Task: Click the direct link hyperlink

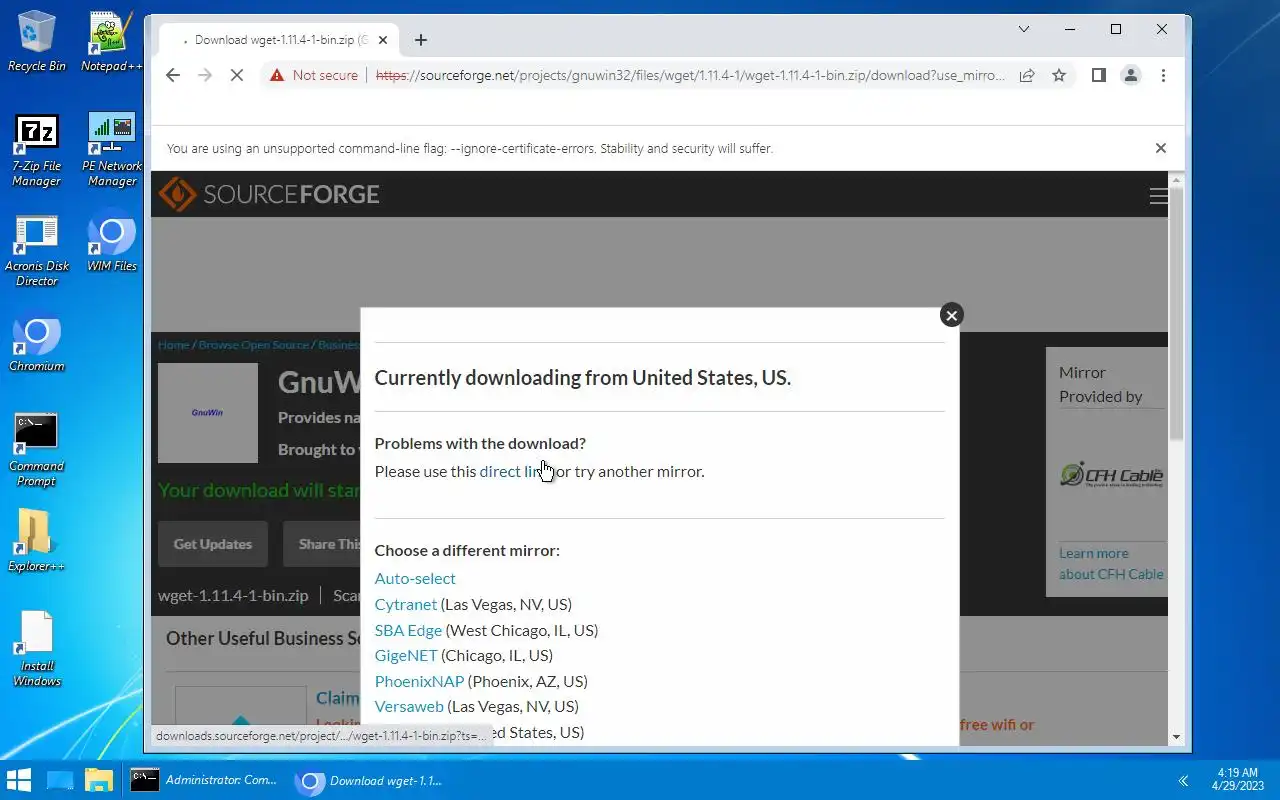Action: (x=514, y=471)
